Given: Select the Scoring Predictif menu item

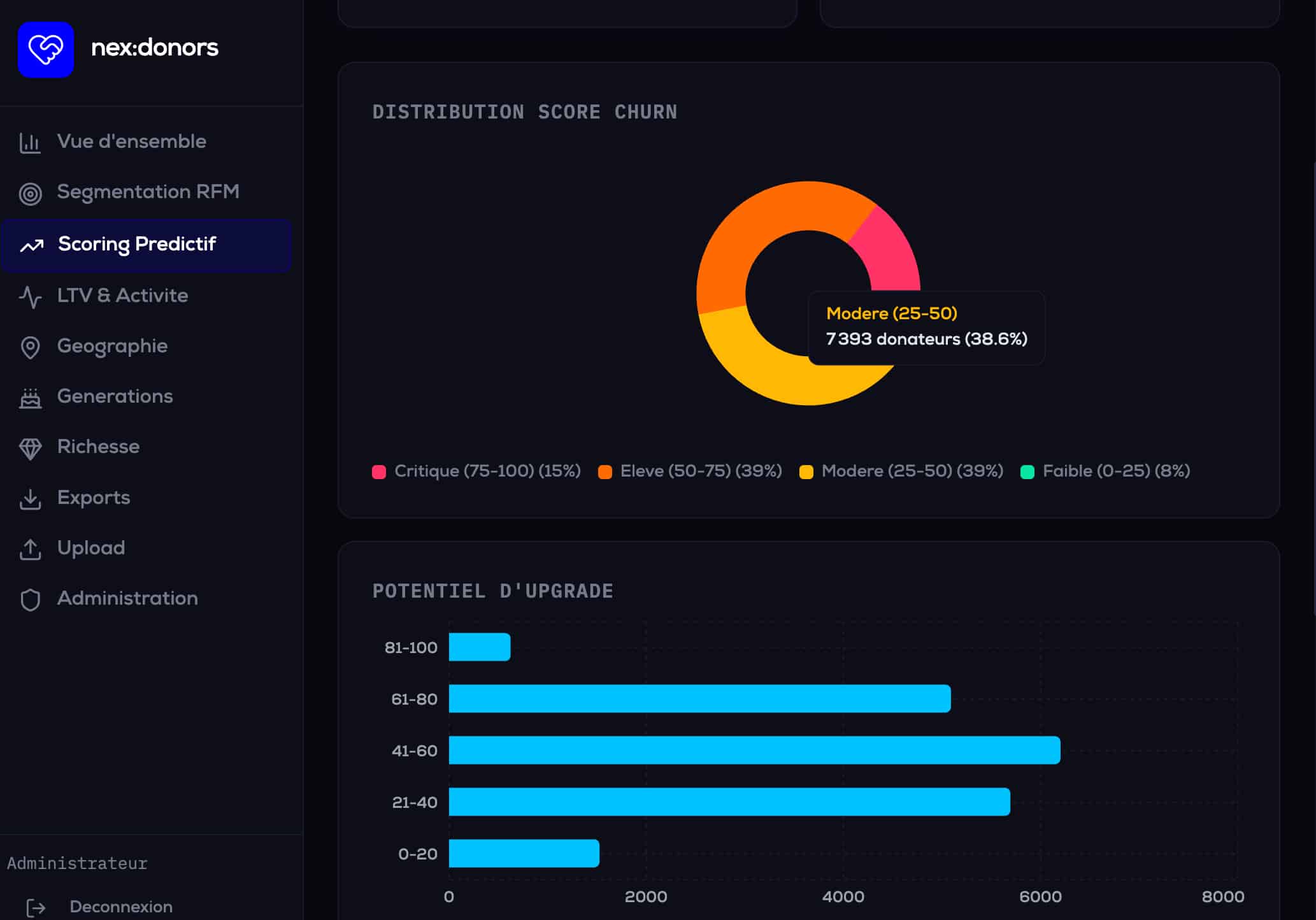Looking at the screenshot, I should (x=146, y=245).
